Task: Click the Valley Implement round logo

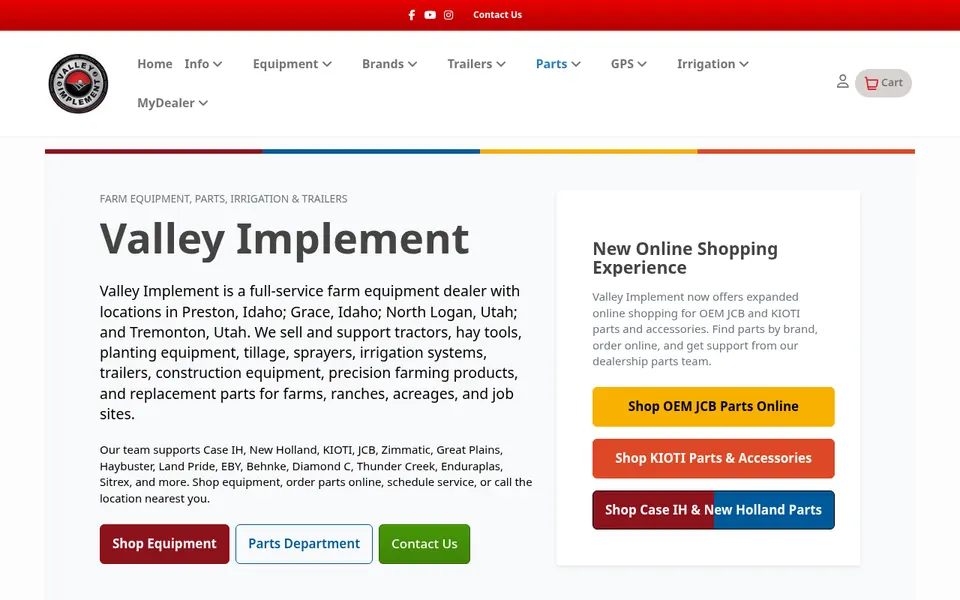Action: click(x=78, y=83)
